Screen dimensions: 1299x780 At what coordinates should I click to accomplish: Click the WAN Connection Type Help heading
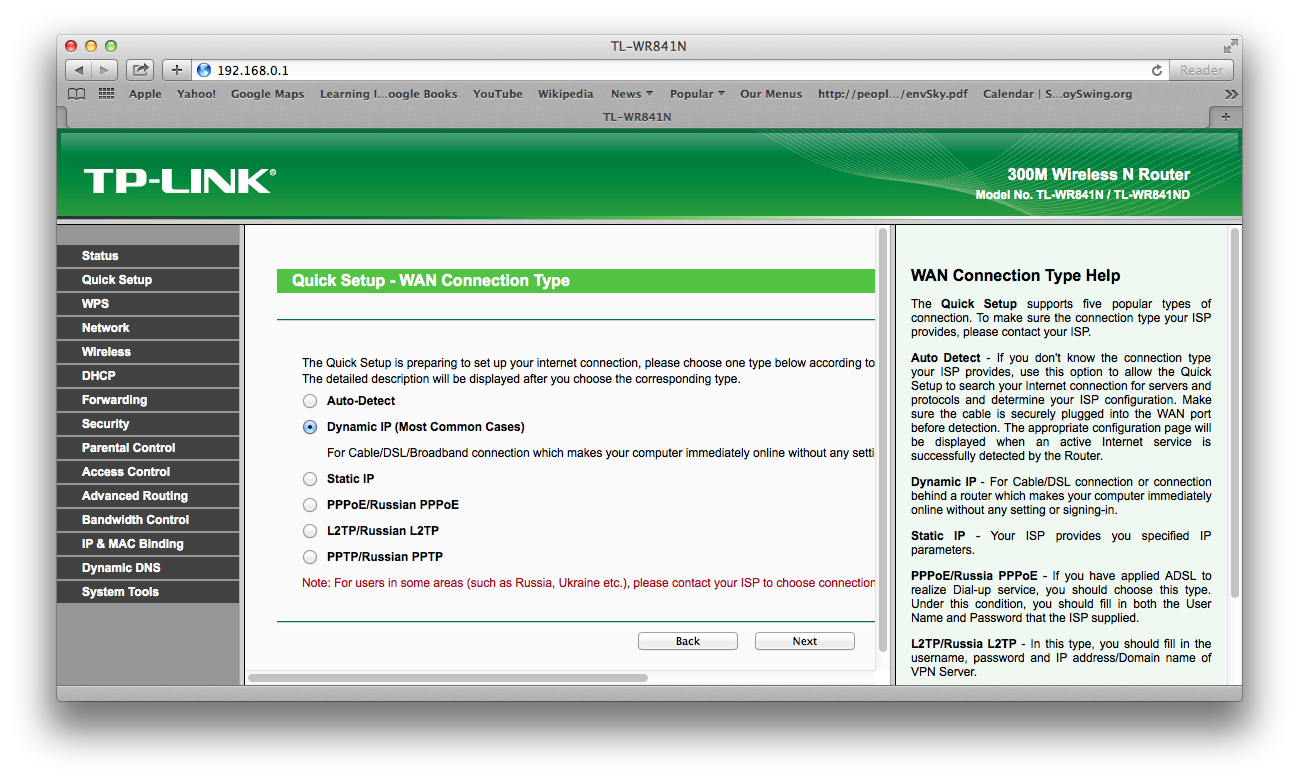[x=1016, y=276]
